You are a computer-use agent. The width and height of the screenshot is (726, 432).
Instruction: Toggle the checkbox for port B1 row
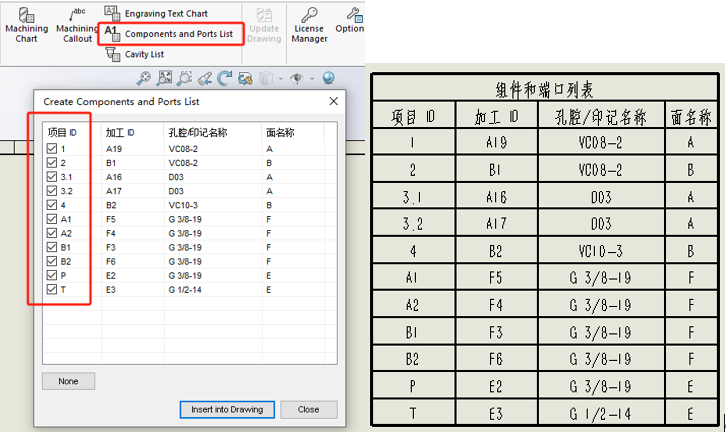click(52, 247)
